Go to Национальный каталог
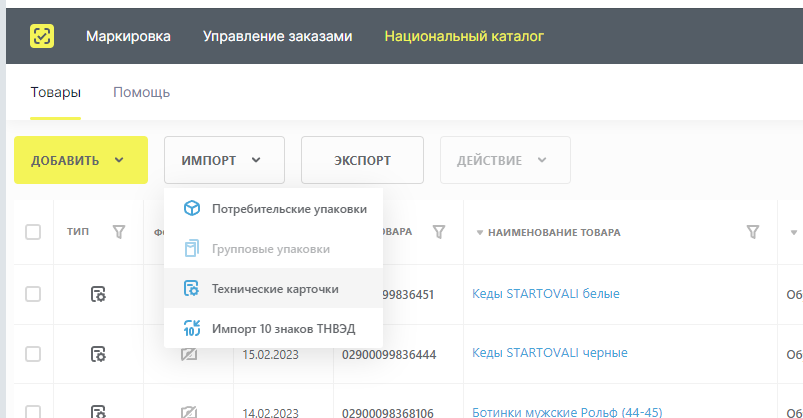 click(464, 36)
